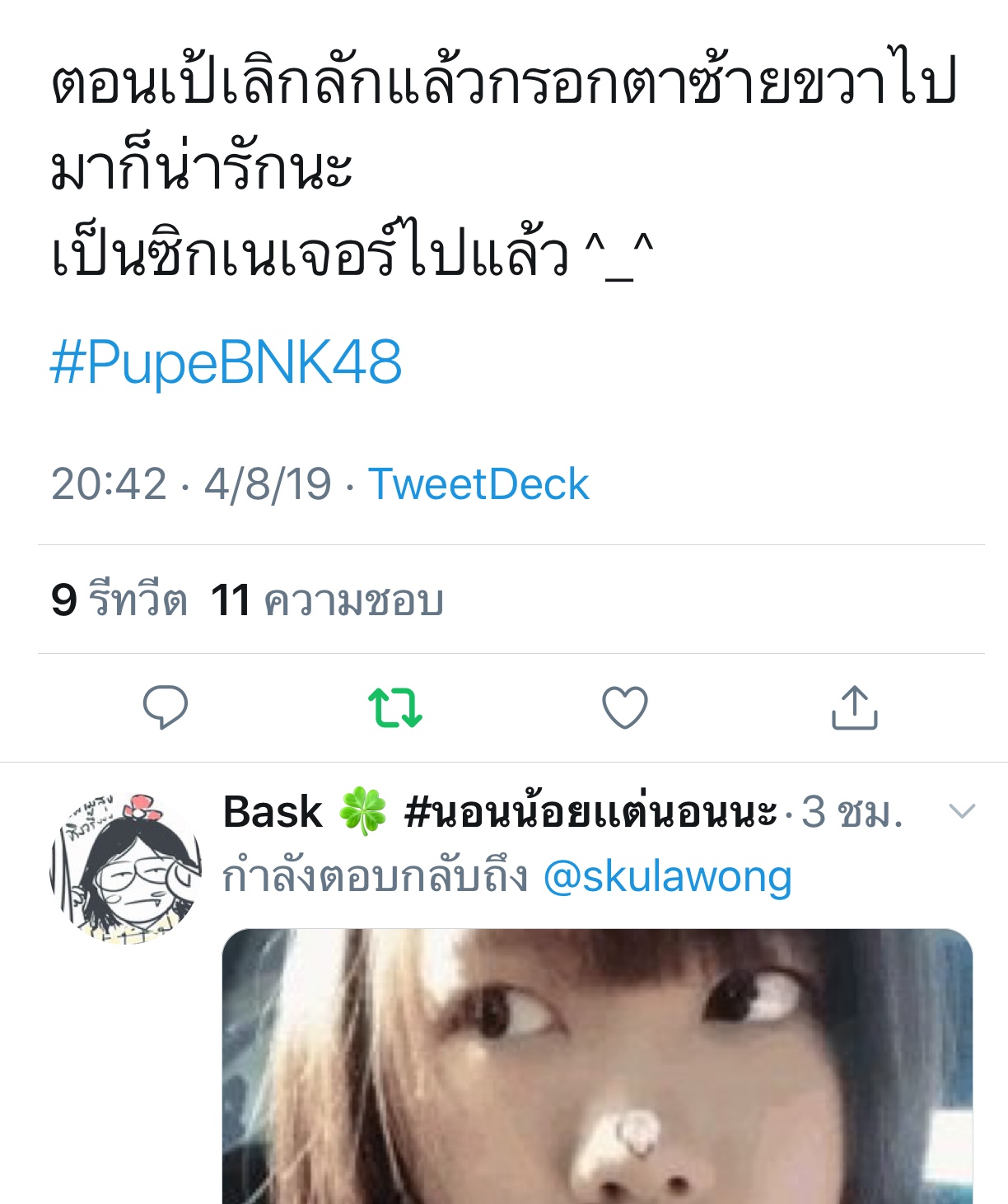Viewport: 1008px width, 1204px height.
Task: Open the TweetDeck source link
Action: 478,484
